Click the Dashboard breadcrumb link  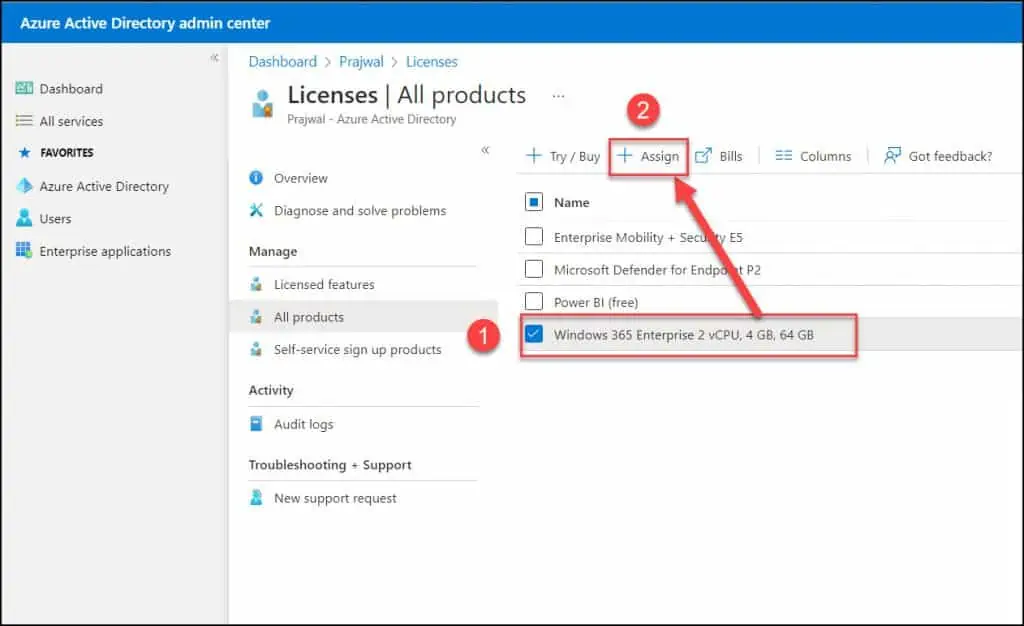[283, 61]
